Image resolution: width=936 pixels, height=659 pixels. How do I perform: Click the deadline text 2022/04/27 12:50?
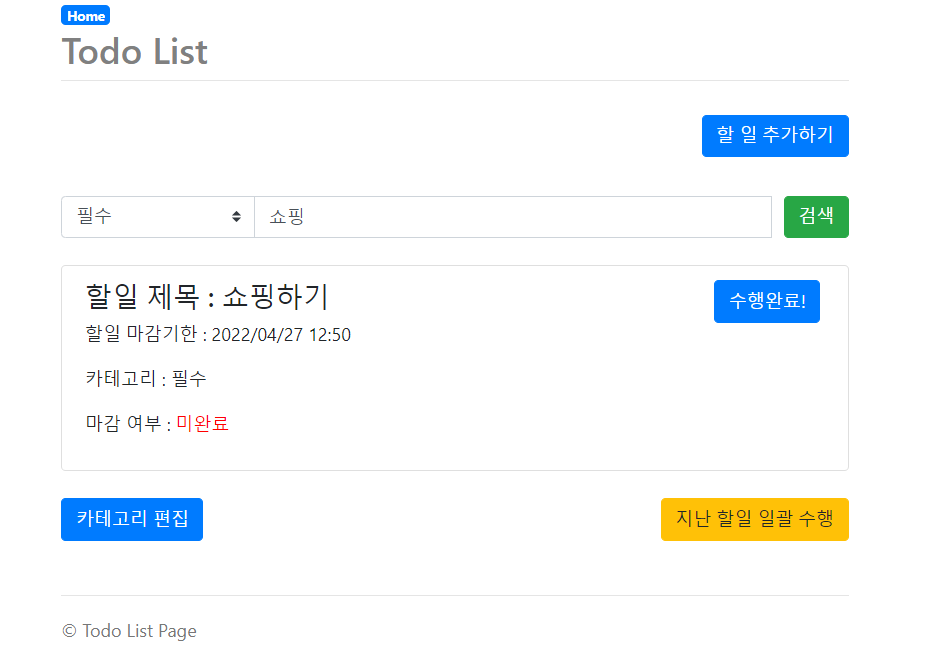[x=281, y=335]
